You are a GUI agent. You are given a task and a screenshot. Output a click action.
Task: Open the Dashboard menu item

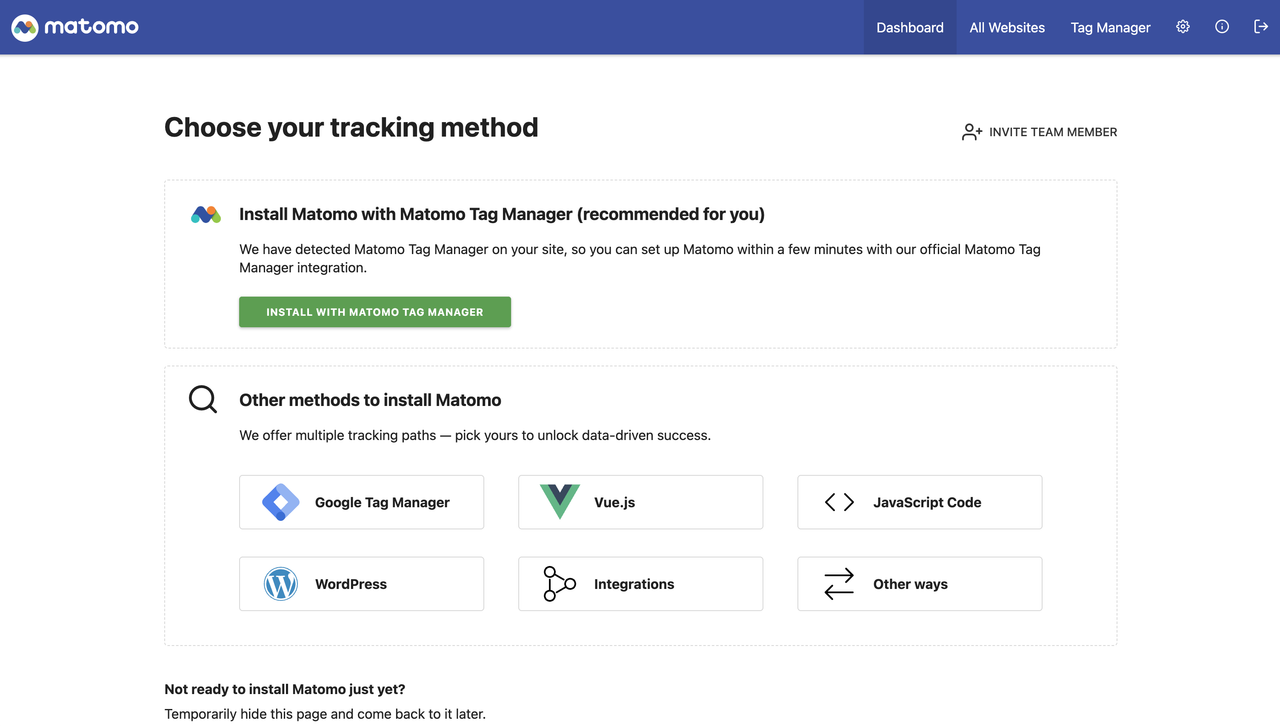click(909, 27)
